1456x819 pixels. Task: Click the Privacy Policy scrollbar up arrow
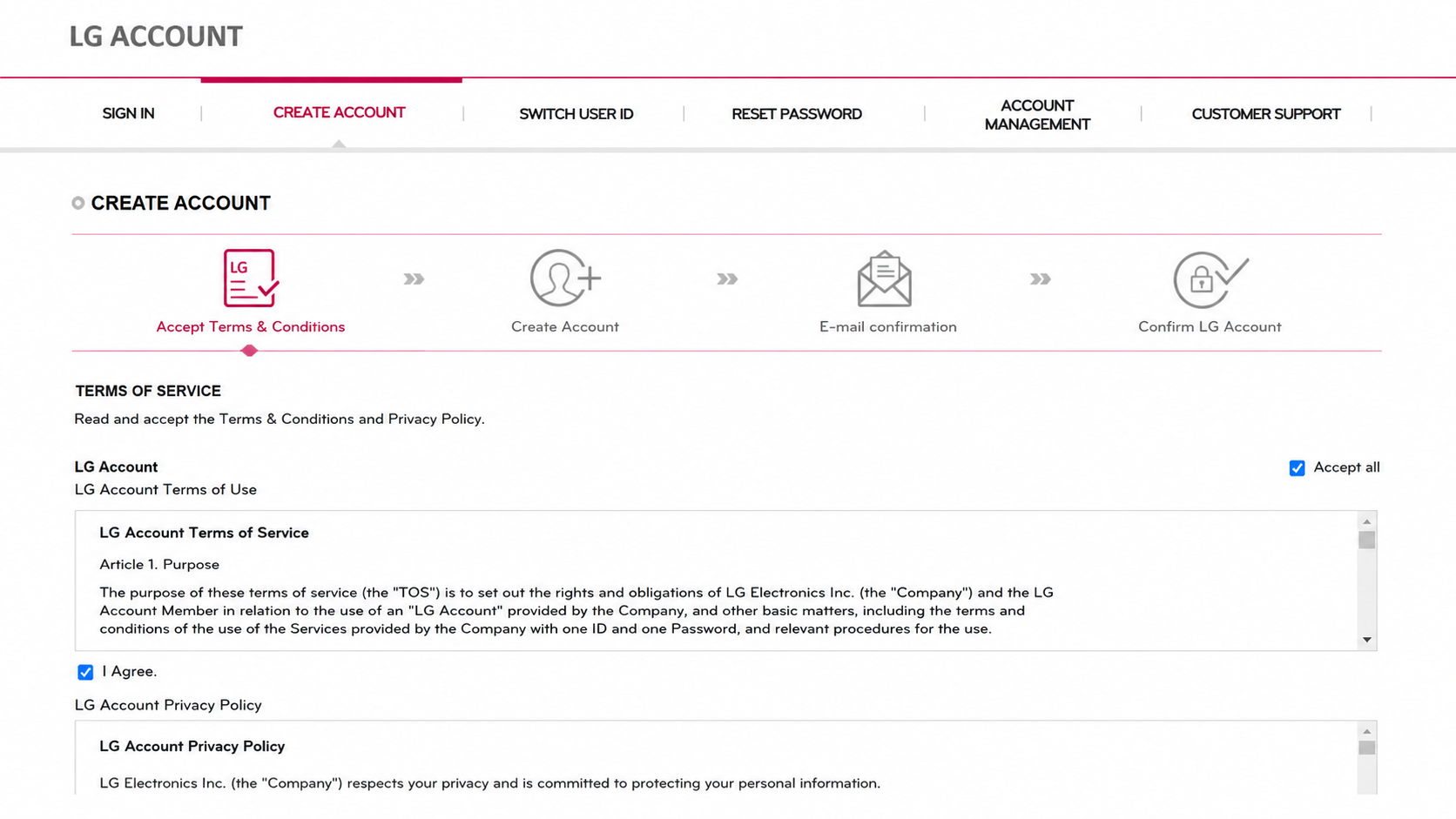[1367, 731]
